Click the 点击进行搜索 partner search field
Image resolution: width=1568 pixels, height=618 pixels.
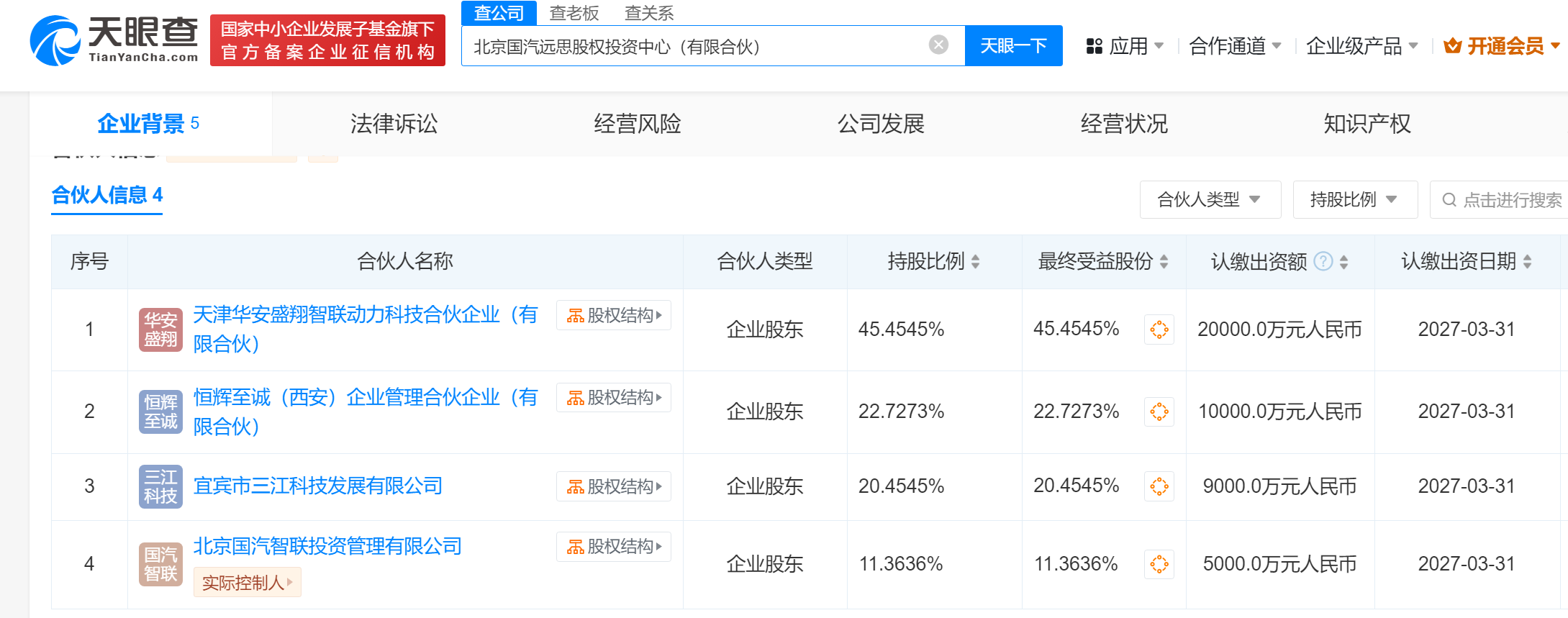tap(1504, 200)
